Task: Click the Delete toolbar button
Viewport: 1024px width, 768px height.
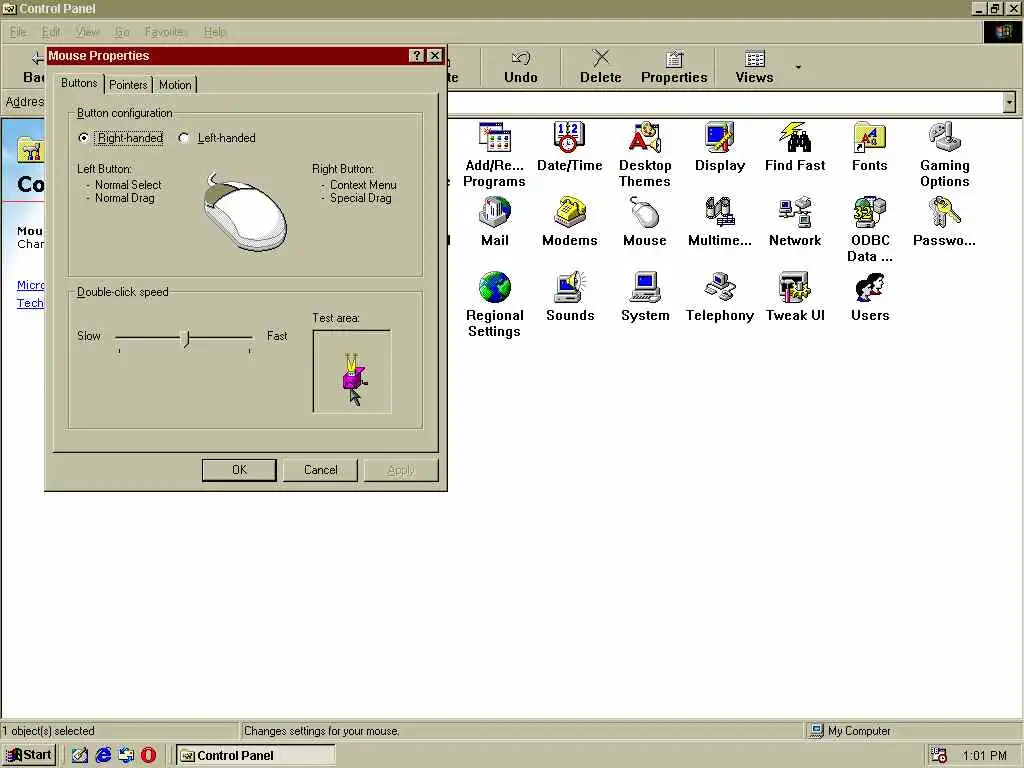Action: pos(600,67)
